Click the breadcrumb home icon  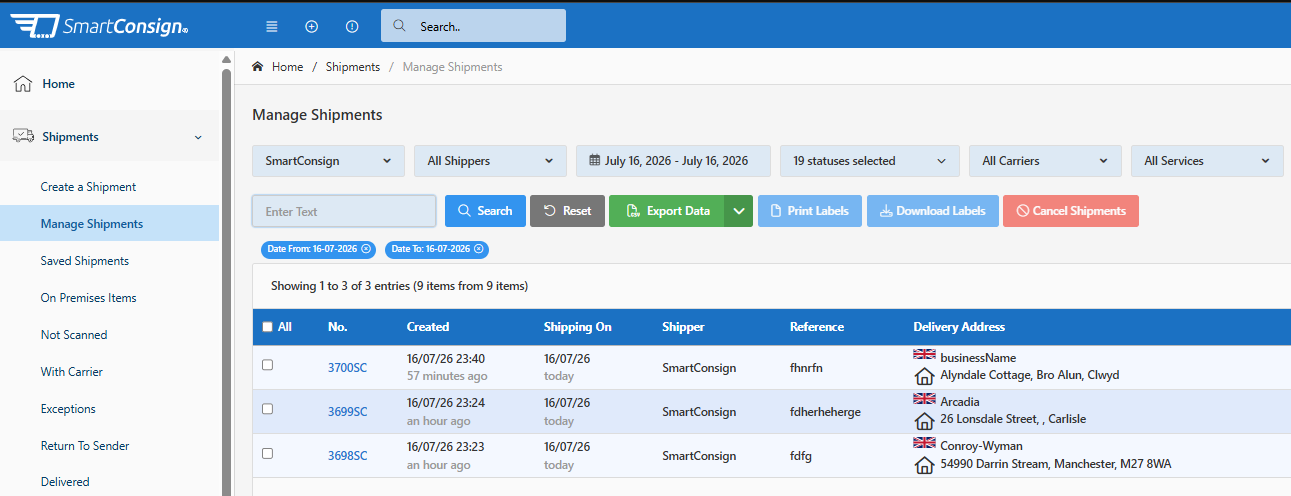258,67
